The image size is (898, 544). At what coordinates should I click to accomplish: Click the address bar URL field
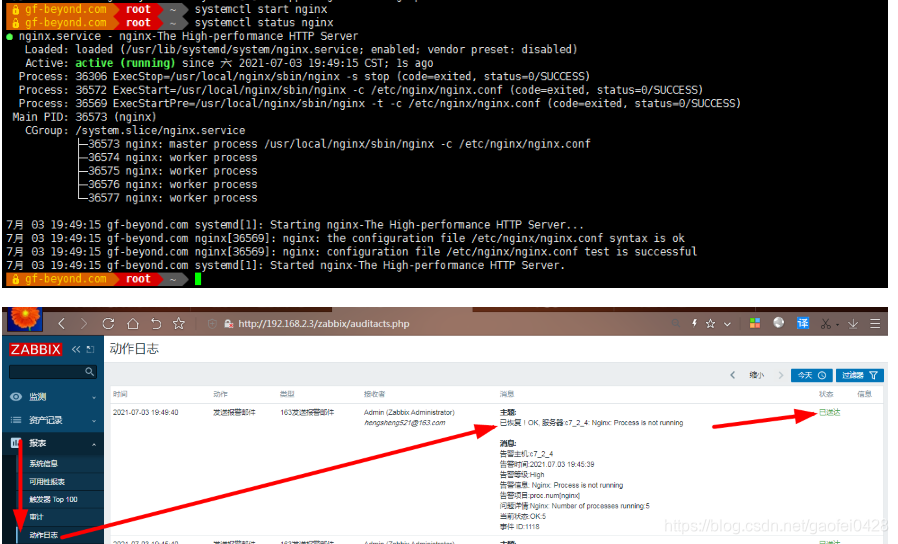pyautogui.click(x=324, y=324)
